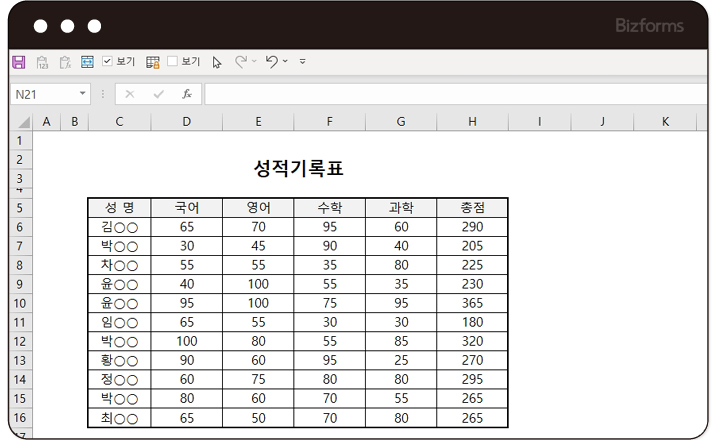The image size is (715, 440).
Task: Select column I header
Action: coord(539,122)
